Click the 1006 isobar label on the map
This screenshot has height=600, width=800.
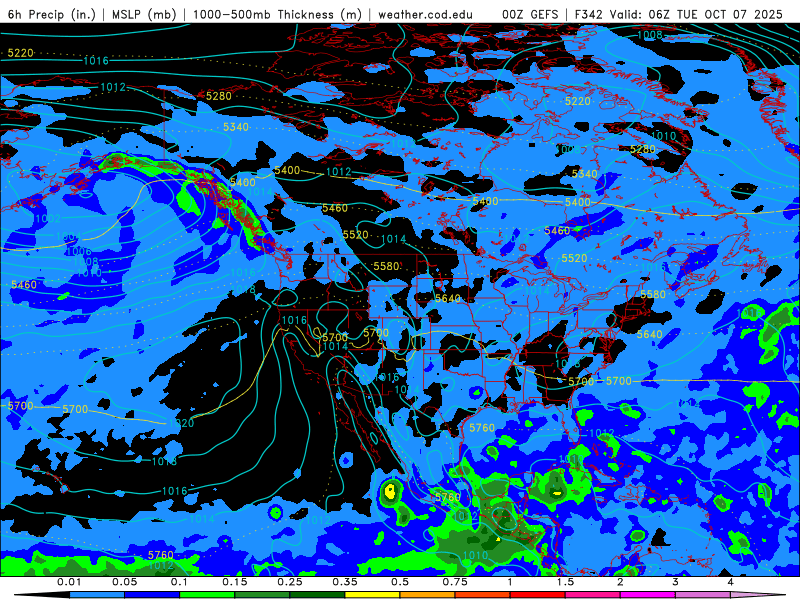tap(79, 251)
